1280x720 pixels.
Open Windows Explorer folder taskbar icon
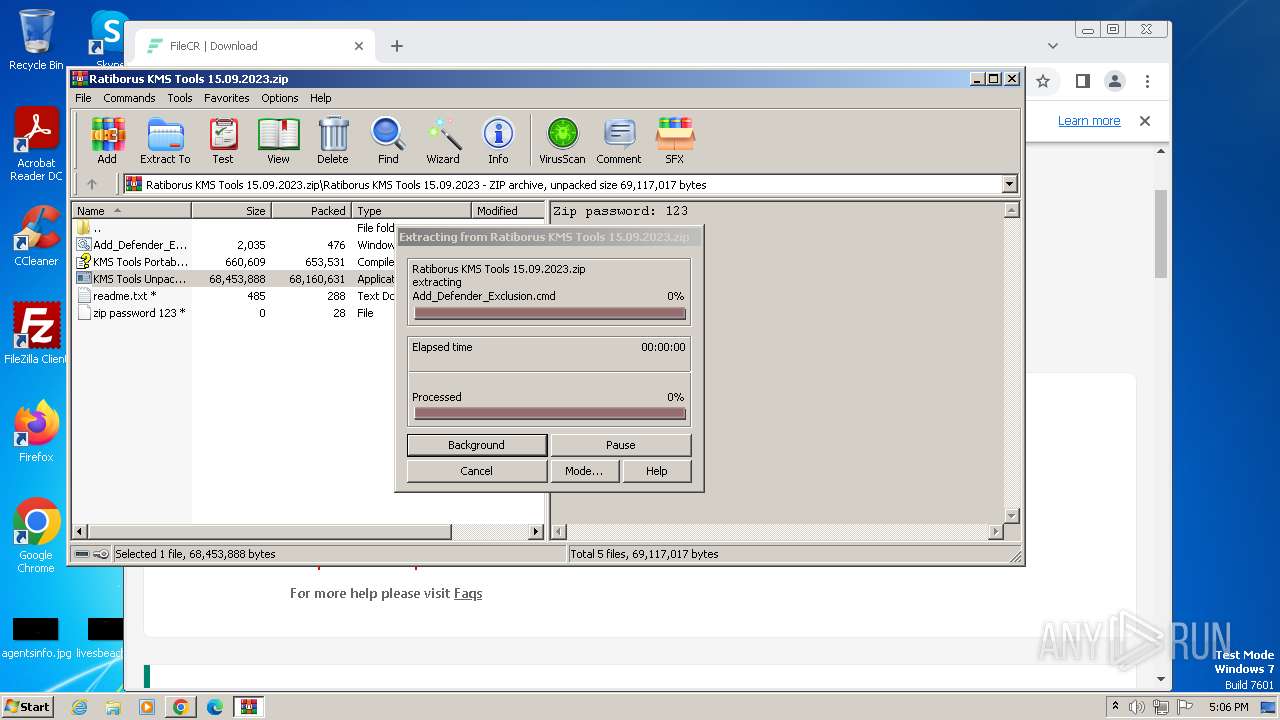113,707
